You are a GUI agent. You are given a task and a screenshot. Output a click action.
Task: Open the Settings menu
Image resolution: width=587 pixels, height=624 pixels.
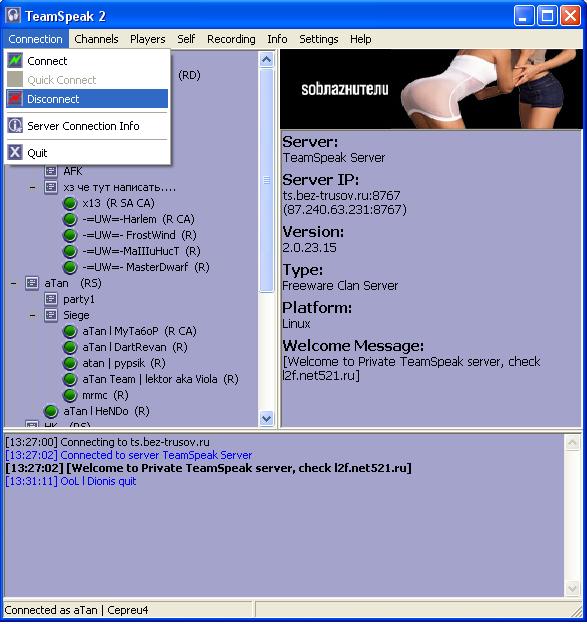pyautogui.click(x=318, y=39)
